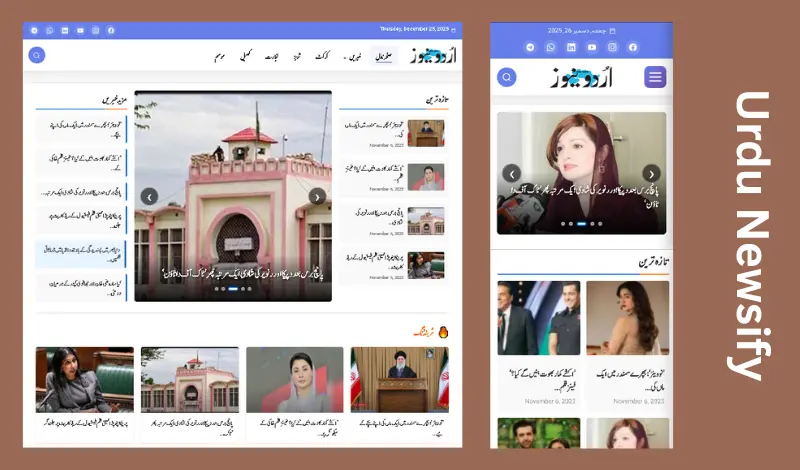Open highlighted blue row in More News list
This screenshot has width=800, height=470.
coord(81,254)
